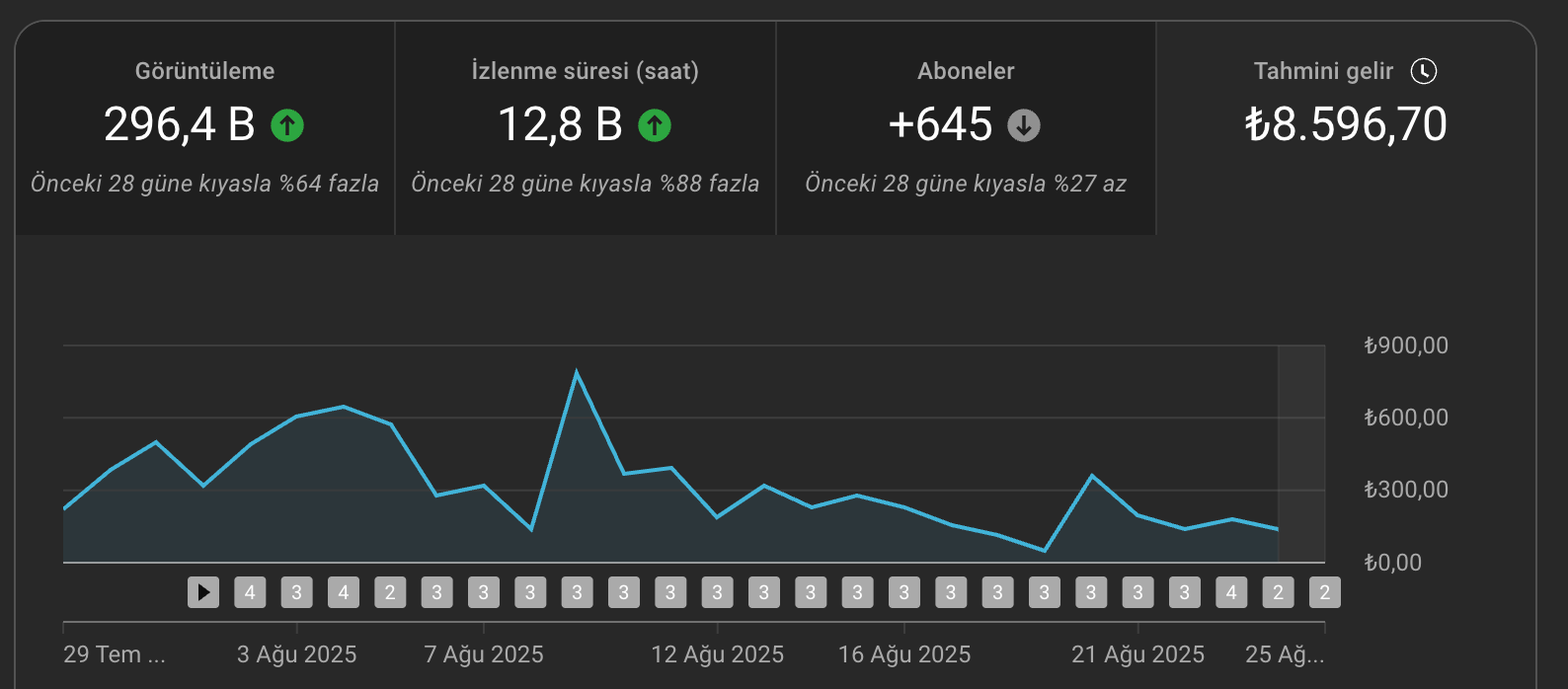Open the video badge under the 12 Ağu 2025 tick
Screen dimensions: 1568x689
point(718,592)
